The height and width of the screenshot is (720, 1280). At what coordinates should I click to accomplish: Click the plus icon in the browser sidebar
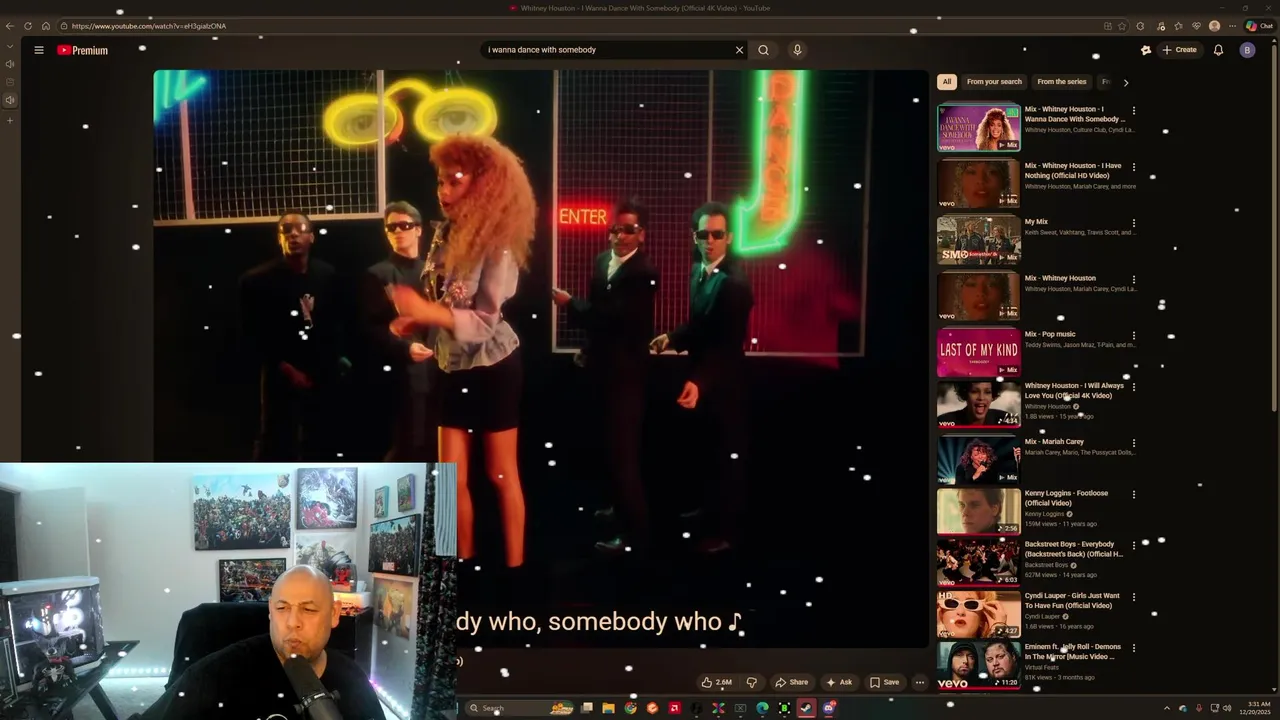pos(10,121)
